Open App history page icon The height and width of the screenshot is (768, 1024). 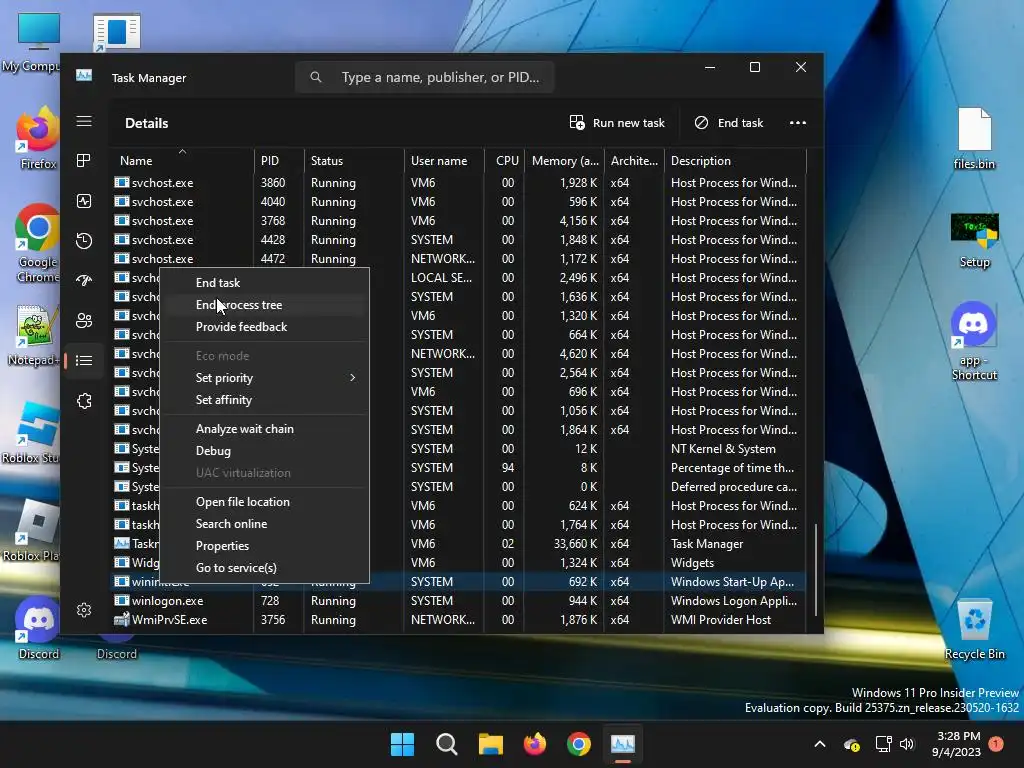(84, 241)
